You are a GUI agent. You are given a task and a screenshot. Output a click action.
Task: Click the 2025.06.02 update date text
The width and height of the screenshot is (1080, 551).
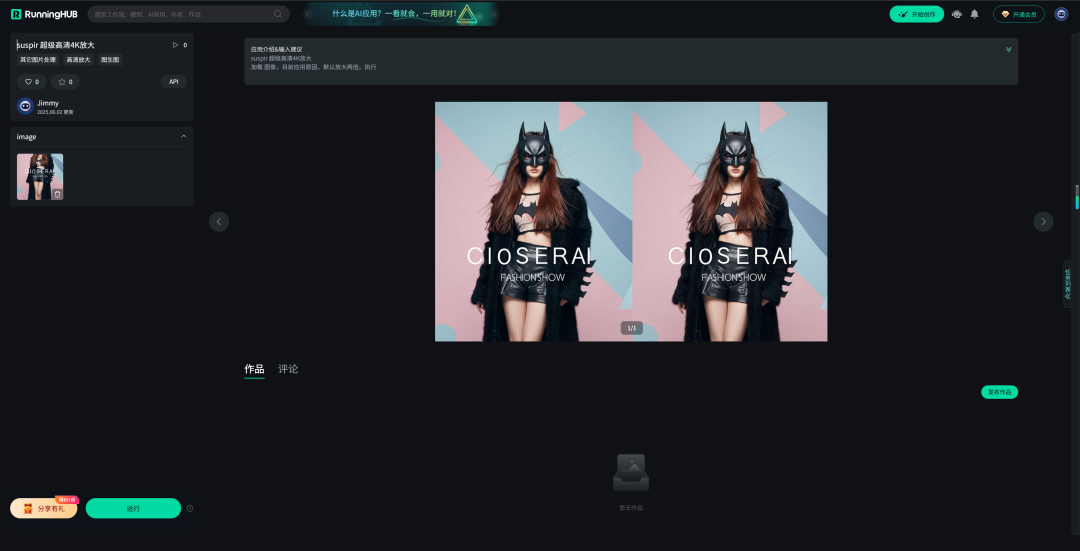tap(55, 112)
